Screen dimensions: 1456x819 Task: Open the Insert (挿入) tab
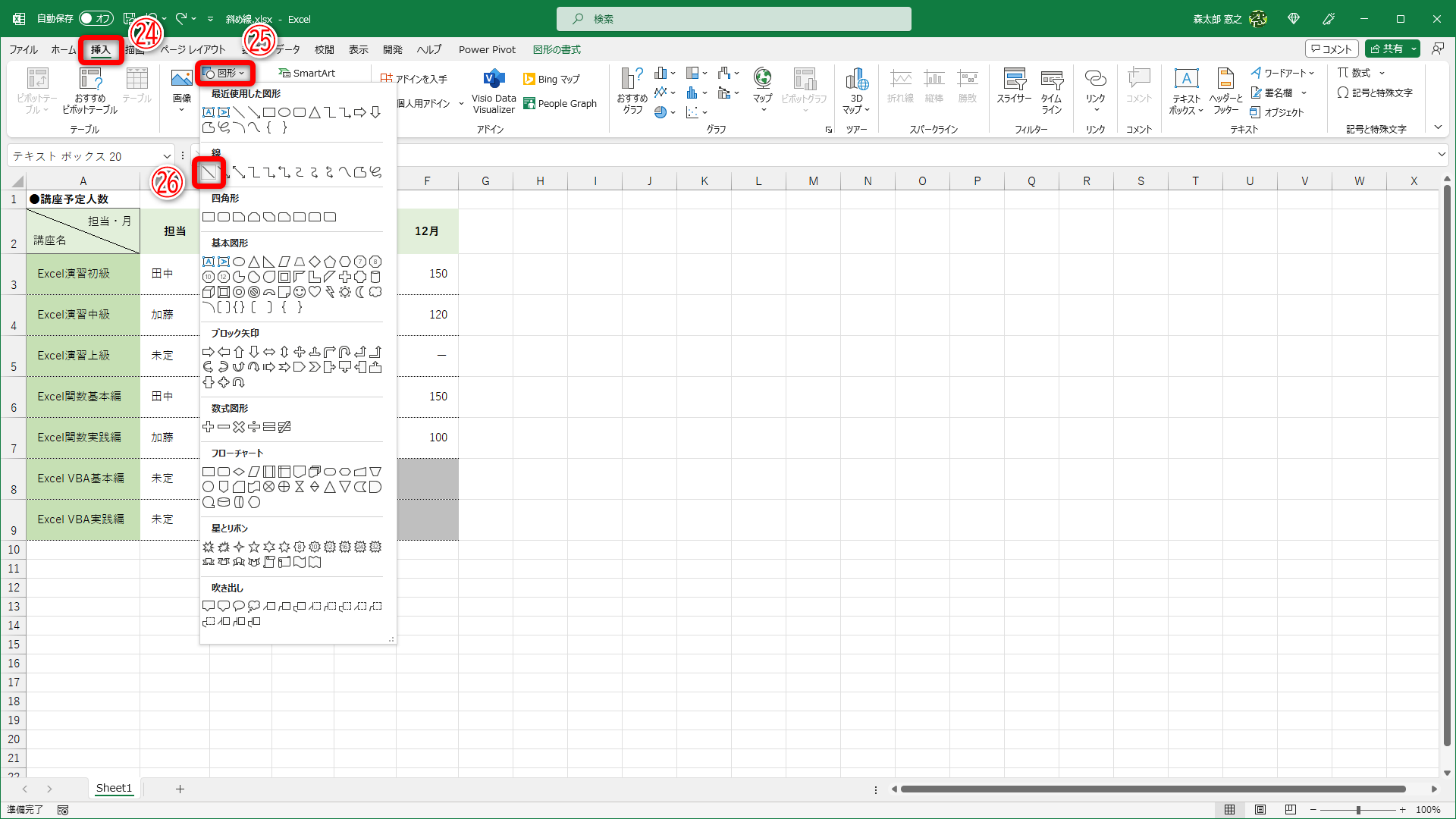100,50
